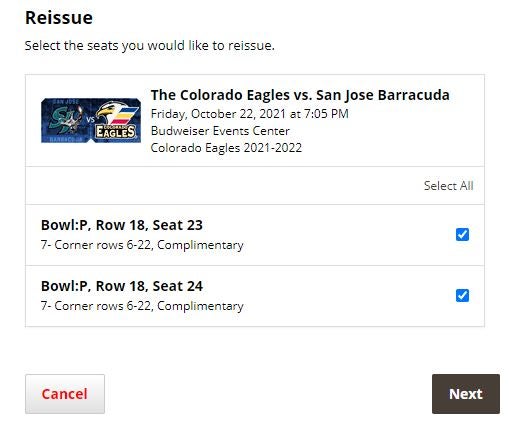This screenshot has width=509, height=430.
Task: Click the San Jose Barracuda logo
Action: point(66,119)
